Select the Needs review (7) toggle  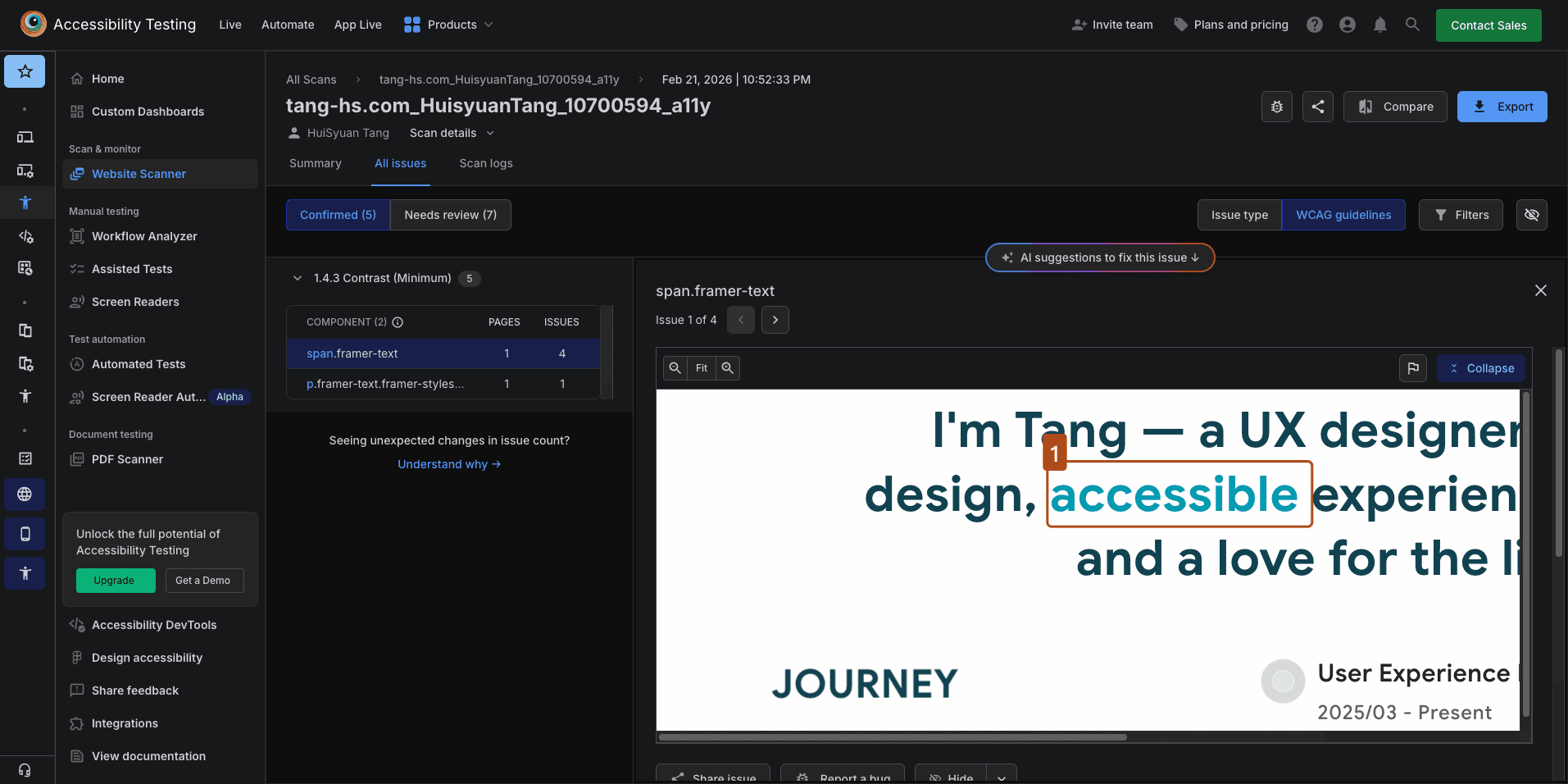point(451,215)
